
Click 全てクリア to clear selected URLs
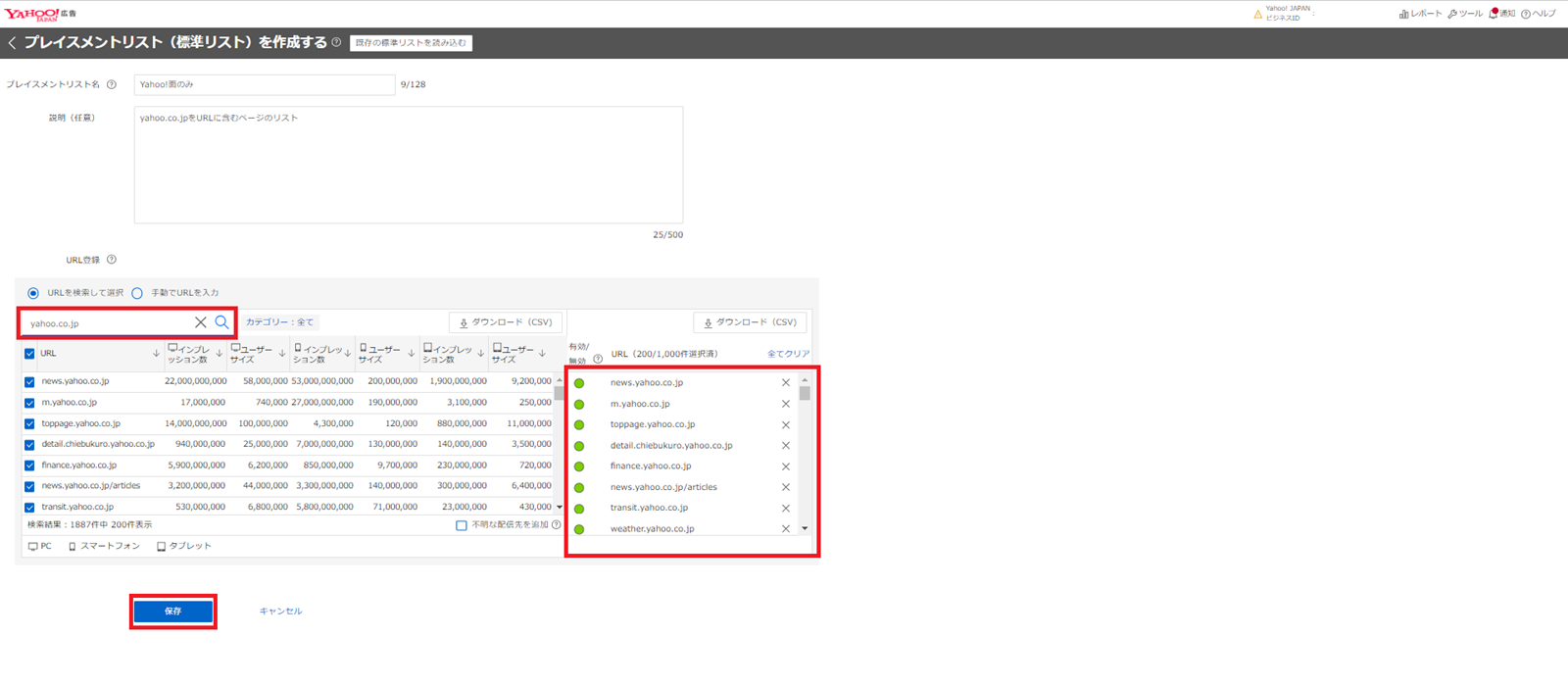click(788, 354)
